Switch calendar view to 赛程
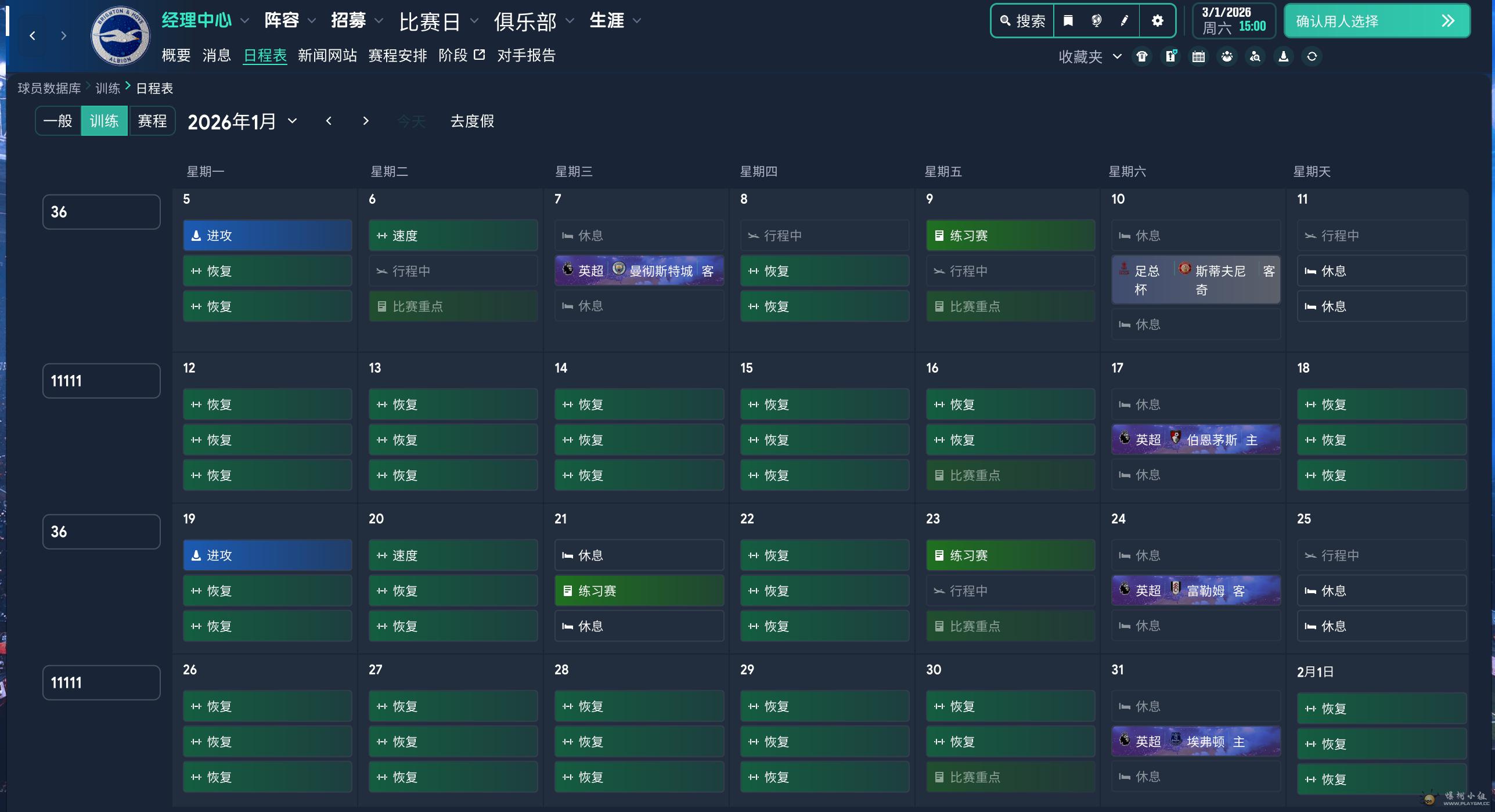This screenshot has width=1495, height=812. click(x=152, y=121)
